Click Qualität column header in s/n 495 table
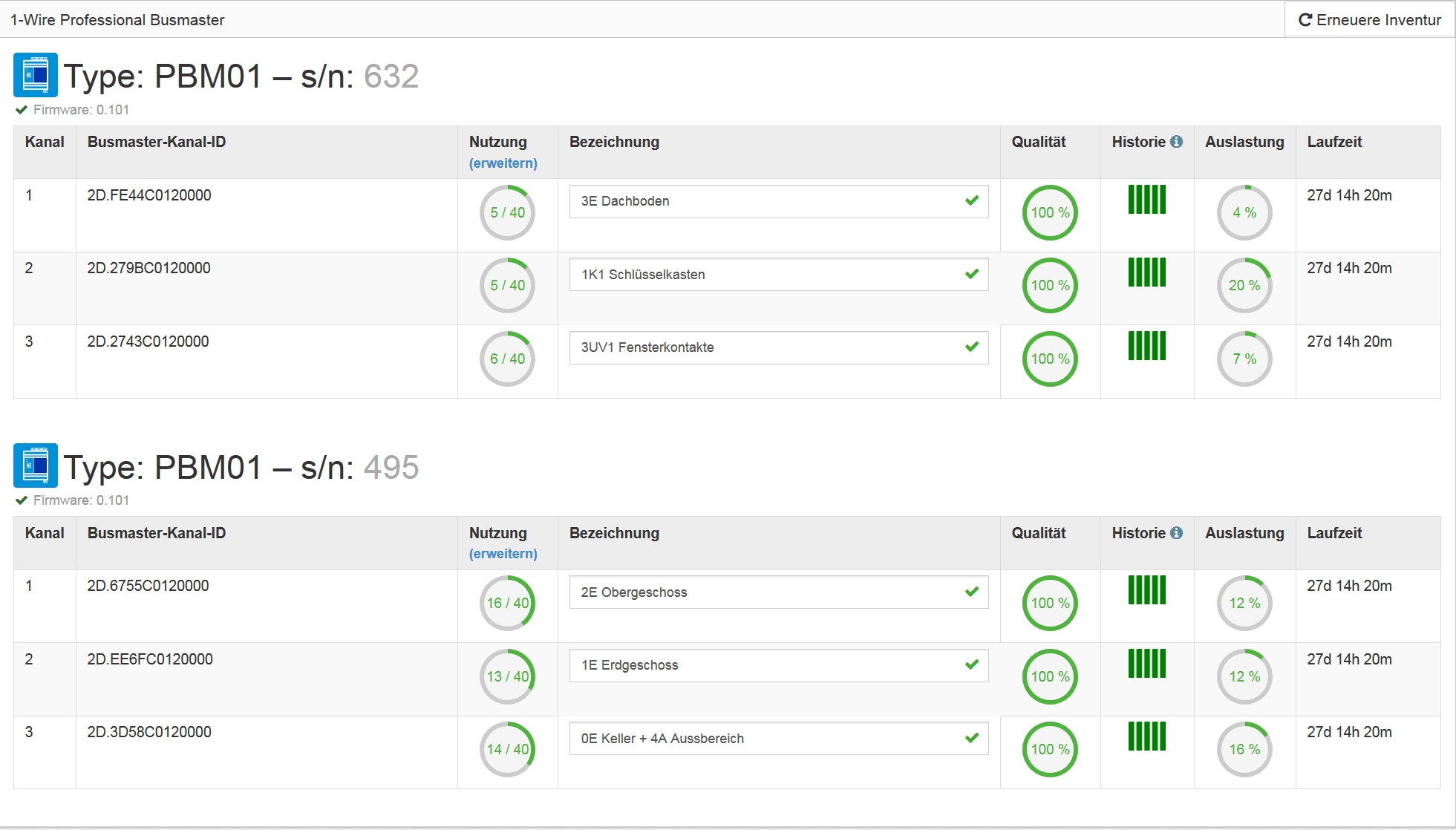The width and height of the screenshot is (1456, 830). (x=1039, y=533)
